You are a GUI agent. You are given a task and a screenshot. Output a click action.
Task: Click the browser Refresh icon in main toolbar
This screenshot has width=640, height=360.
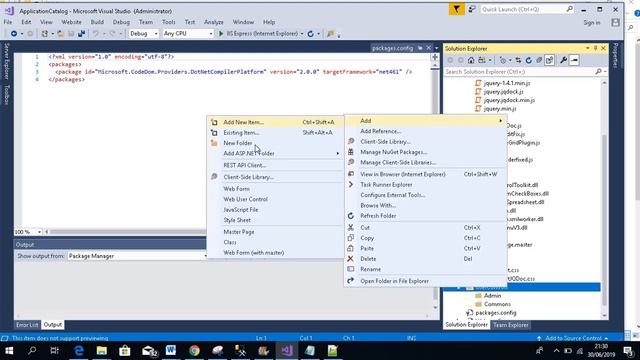click(311, 33)
